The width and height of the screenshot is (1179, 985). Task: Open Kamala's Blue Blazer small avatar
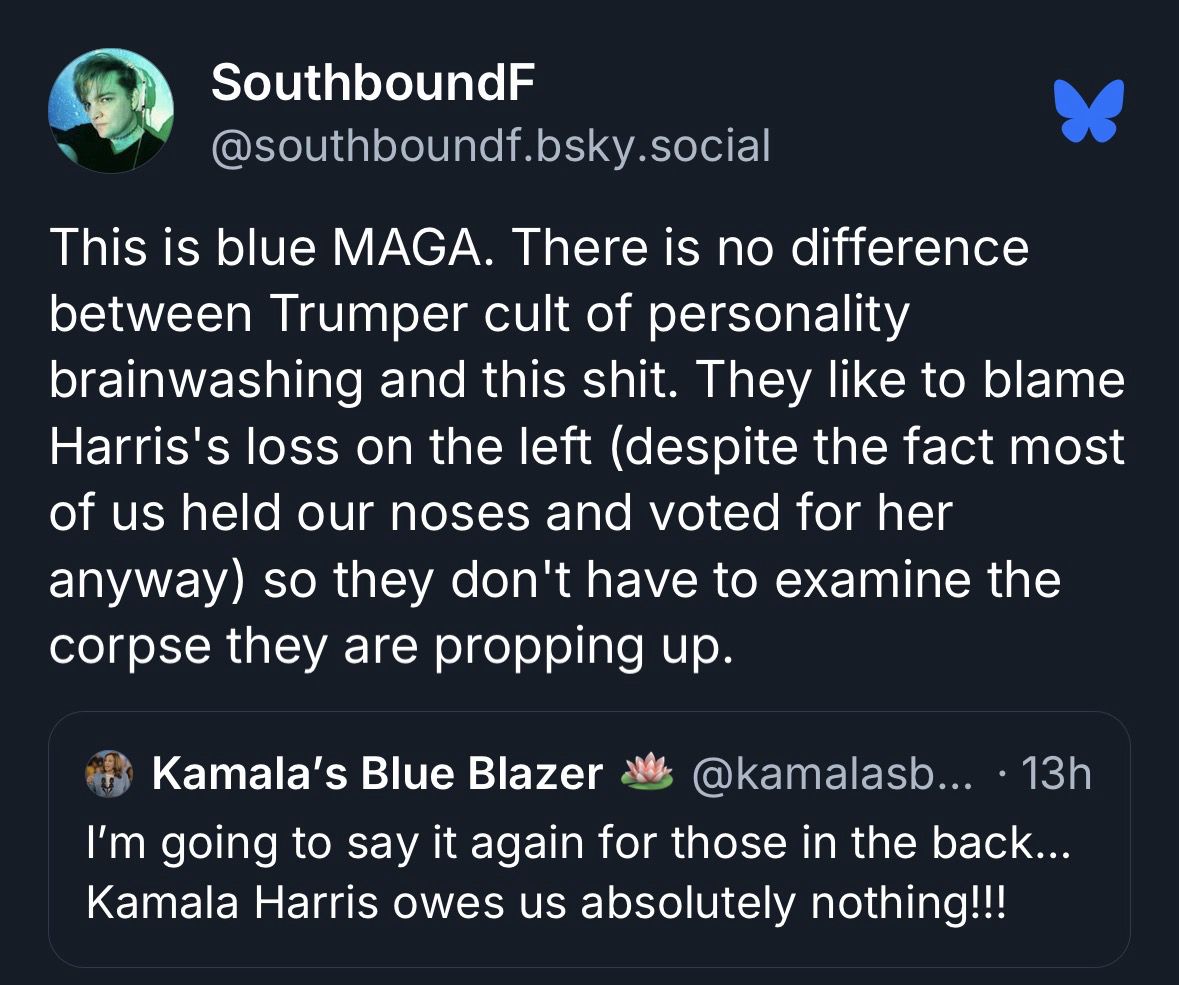click(108, 774)
